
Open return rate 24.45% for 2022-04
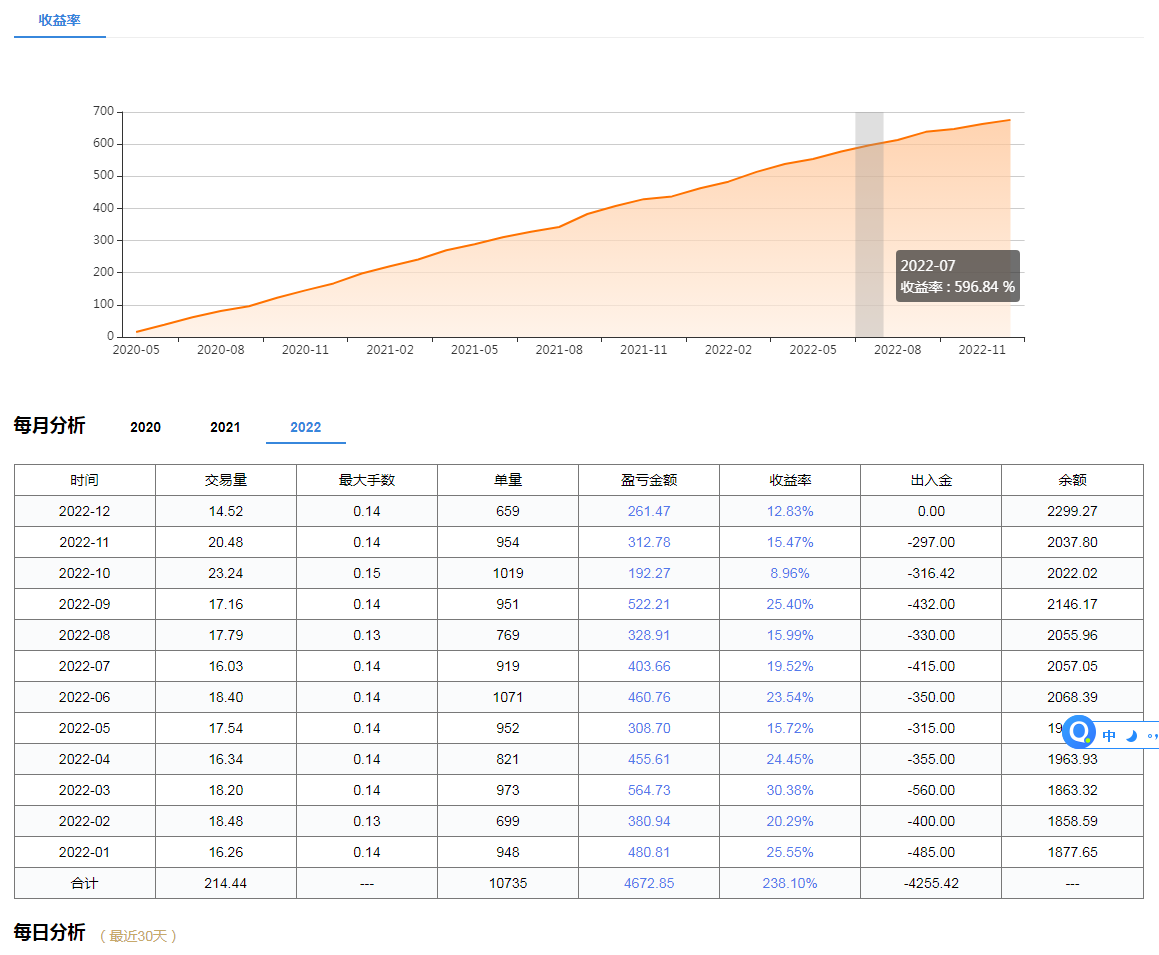point(790,760)
